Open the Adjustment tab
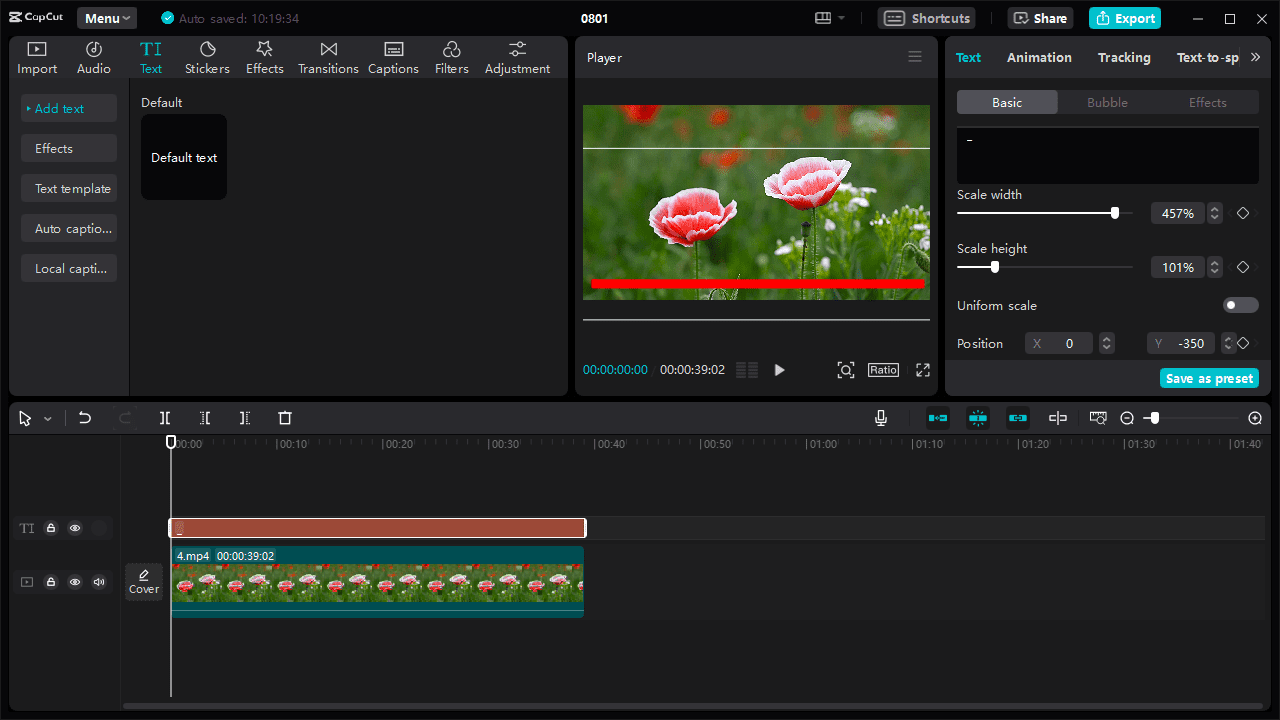The height and width of the screenshot is (720, 1280). pos(517,58)
